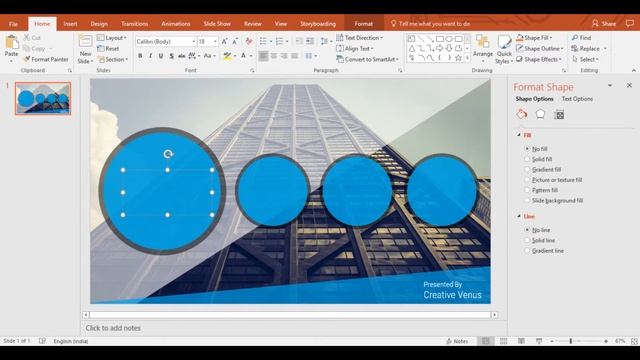640x360 pixels.
Task: Select slide 1 thumbnail
Action: 43,98
